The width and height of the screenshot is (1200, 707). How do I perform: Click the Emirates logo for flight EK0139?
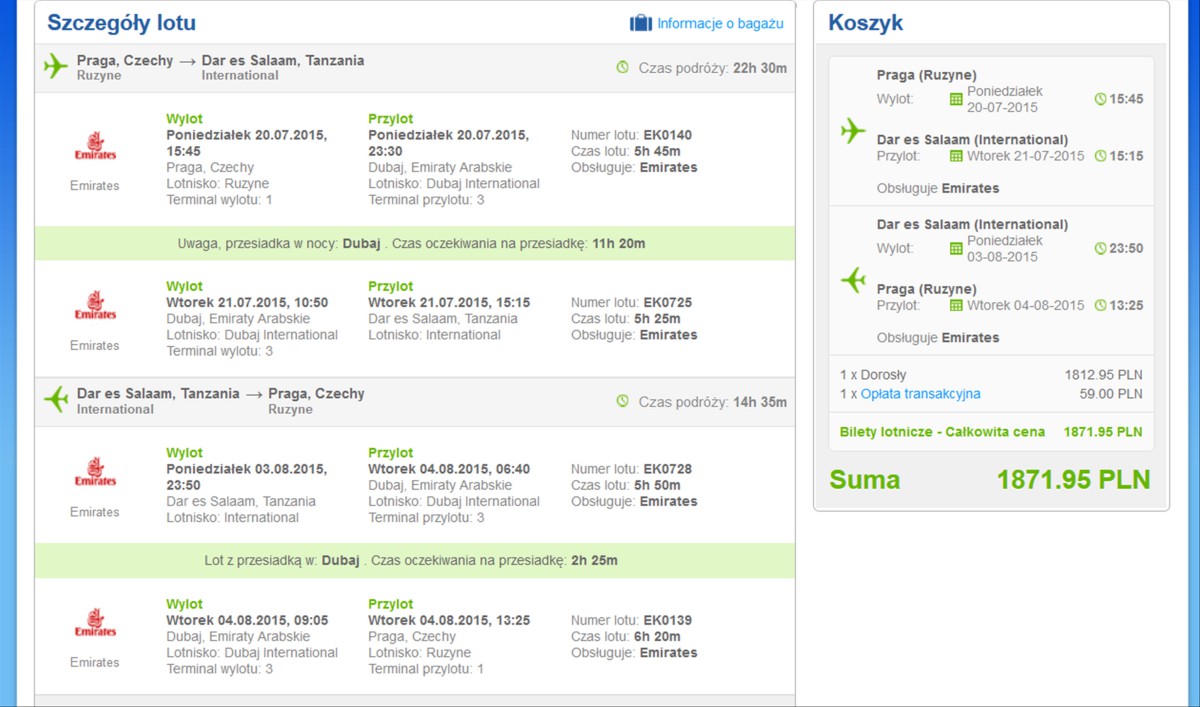point(95,623)
